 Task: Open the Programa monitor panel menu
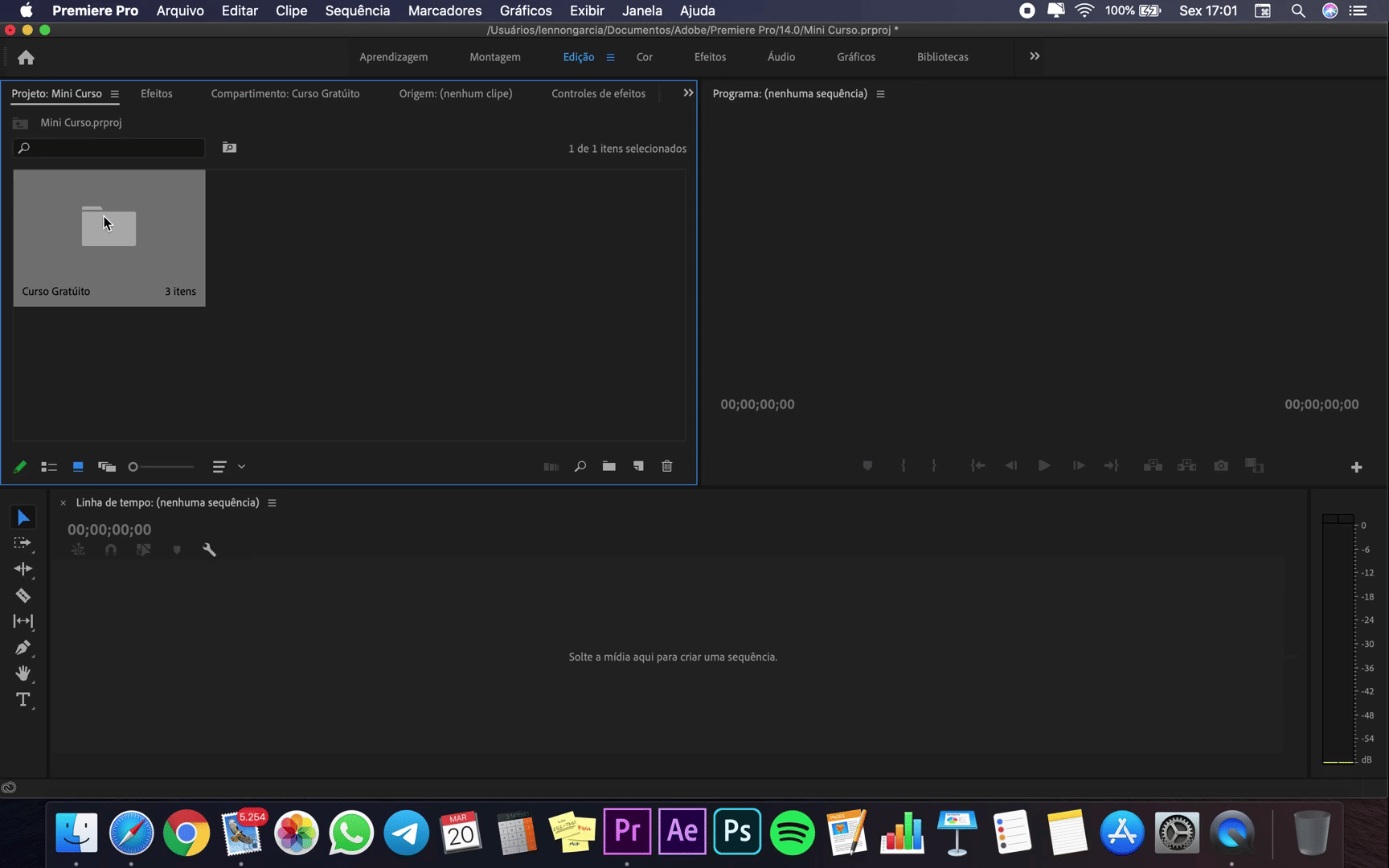tap(881, 94)
